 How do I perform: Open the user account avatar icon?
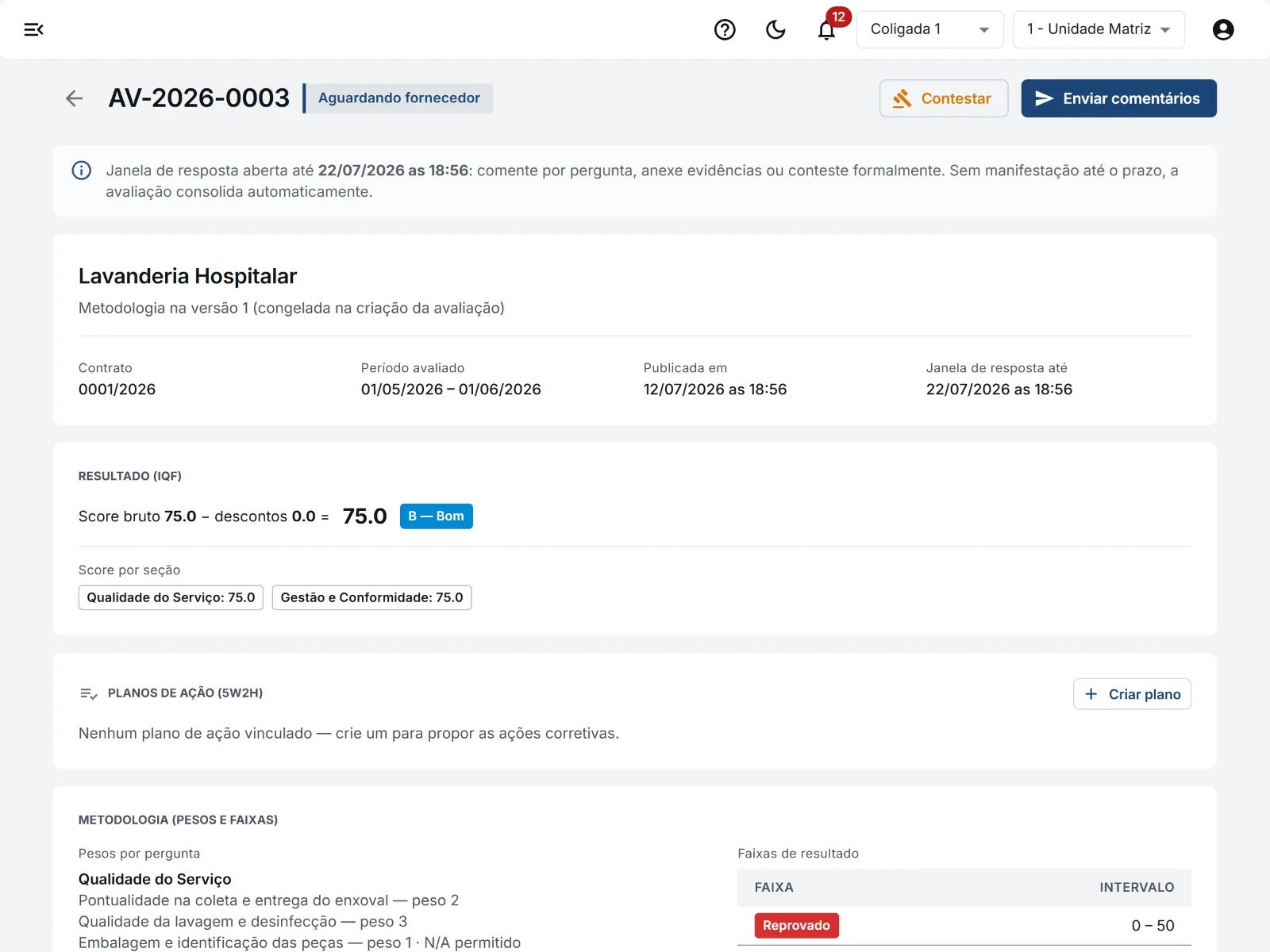click(1223, 29)
